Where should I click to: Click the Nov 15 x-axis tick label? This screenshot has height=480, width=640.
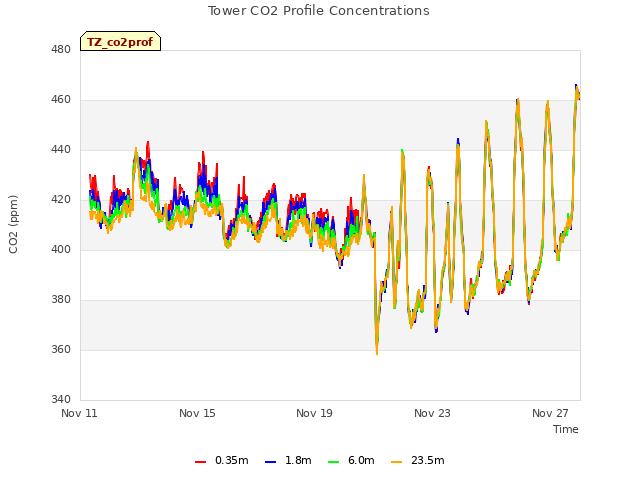click(x=197, y=413)
